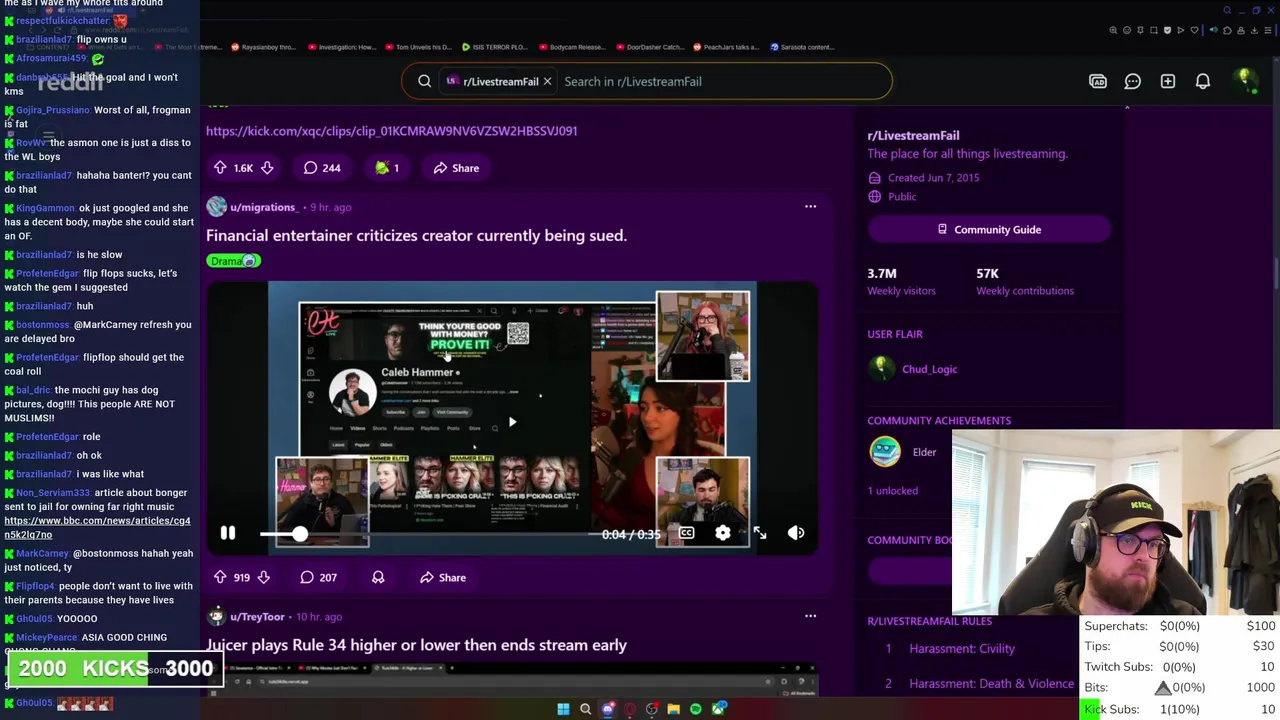
Task: Seek using the video progress slider handle
Action: click(x=300, y=534)
